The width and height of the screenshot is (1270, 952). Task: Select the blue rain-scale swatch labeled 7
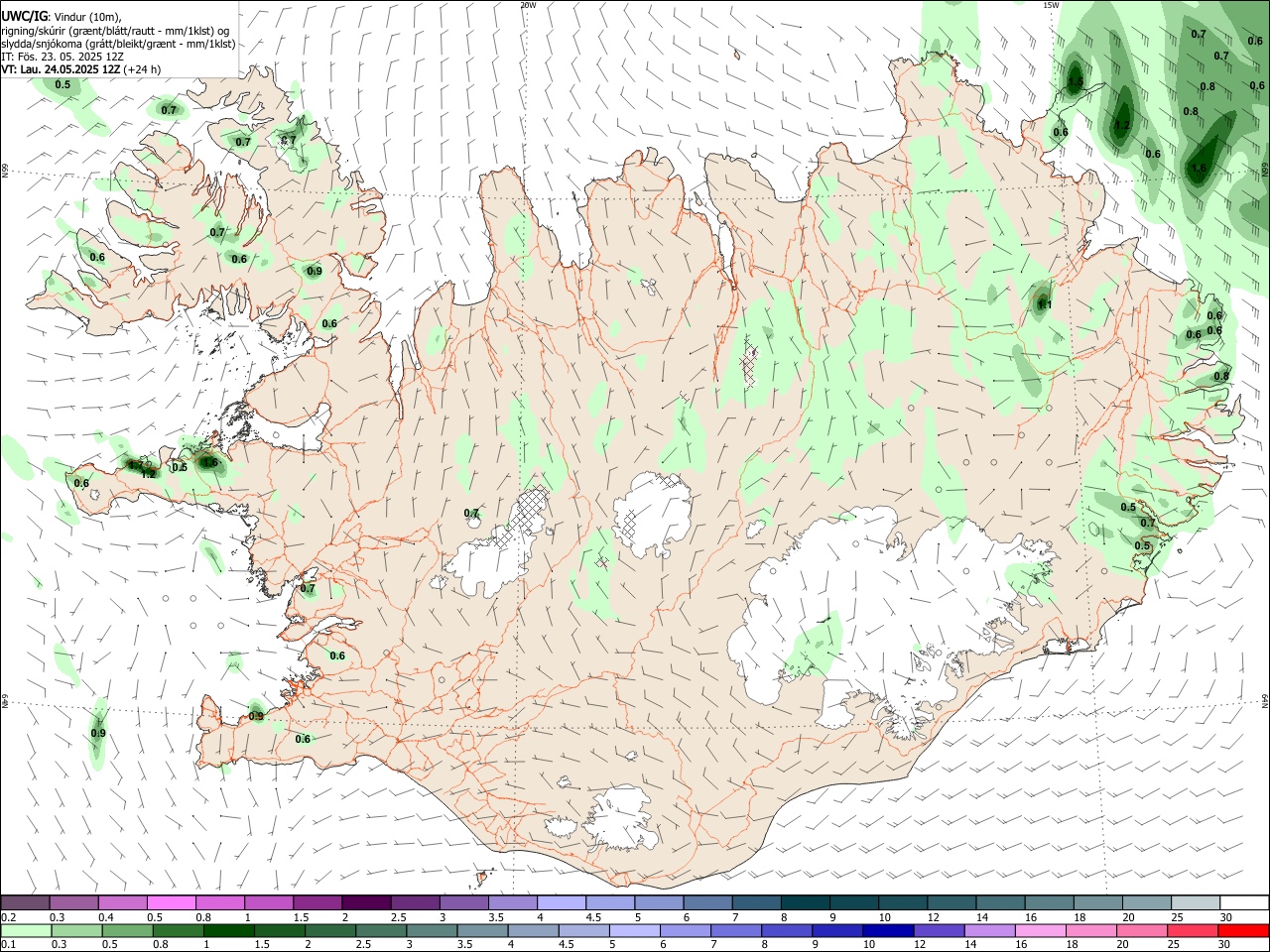(x=735, y=930)
